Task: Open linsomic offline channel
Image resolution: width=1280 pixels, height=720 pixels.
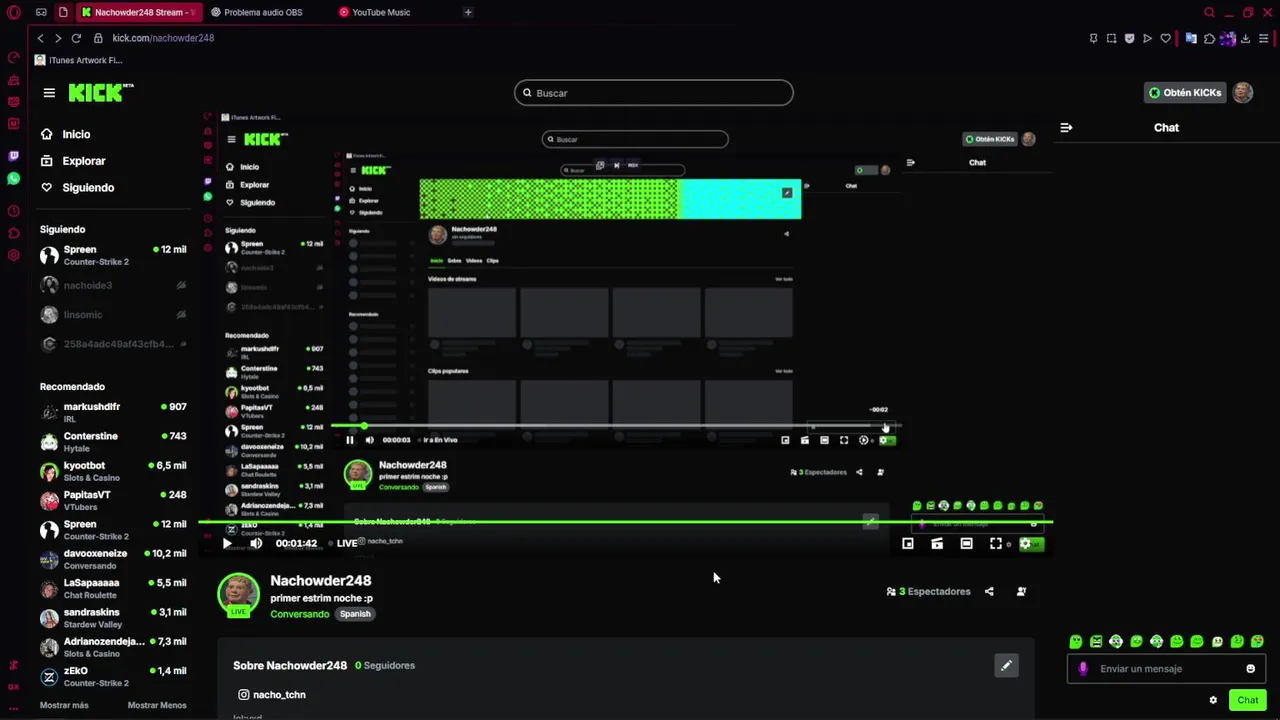Action: pos(113,315)
